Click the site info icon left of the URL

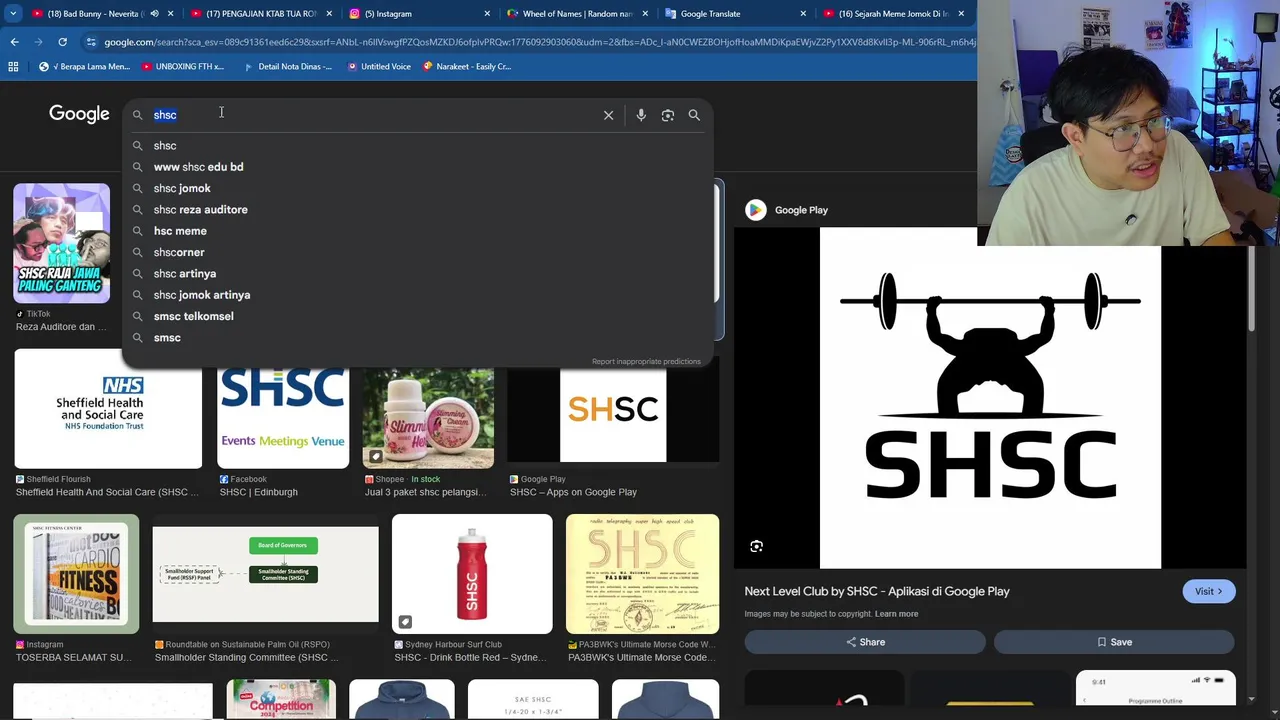click(91, 42)
